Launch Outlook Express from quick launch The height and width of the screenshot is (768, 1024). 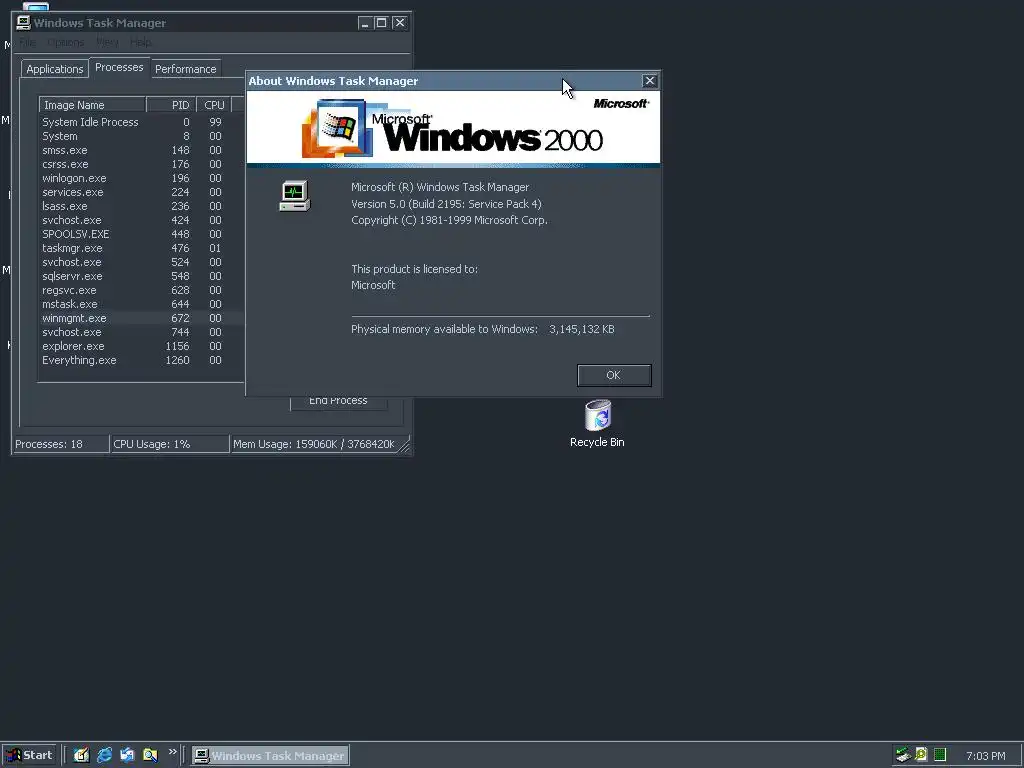[127, 755]
